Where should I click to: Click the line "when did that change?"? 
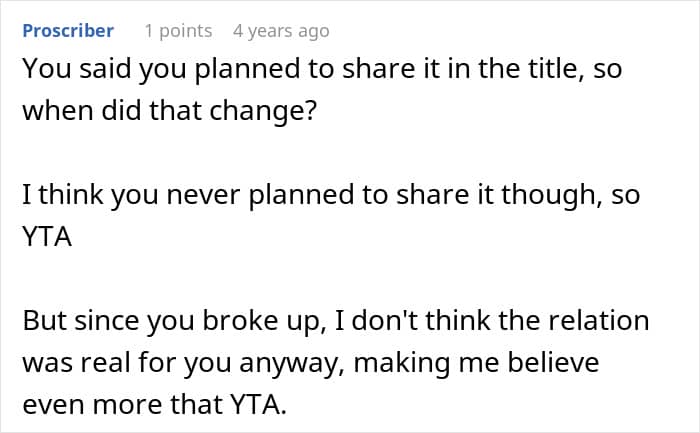tap(170, 111)
